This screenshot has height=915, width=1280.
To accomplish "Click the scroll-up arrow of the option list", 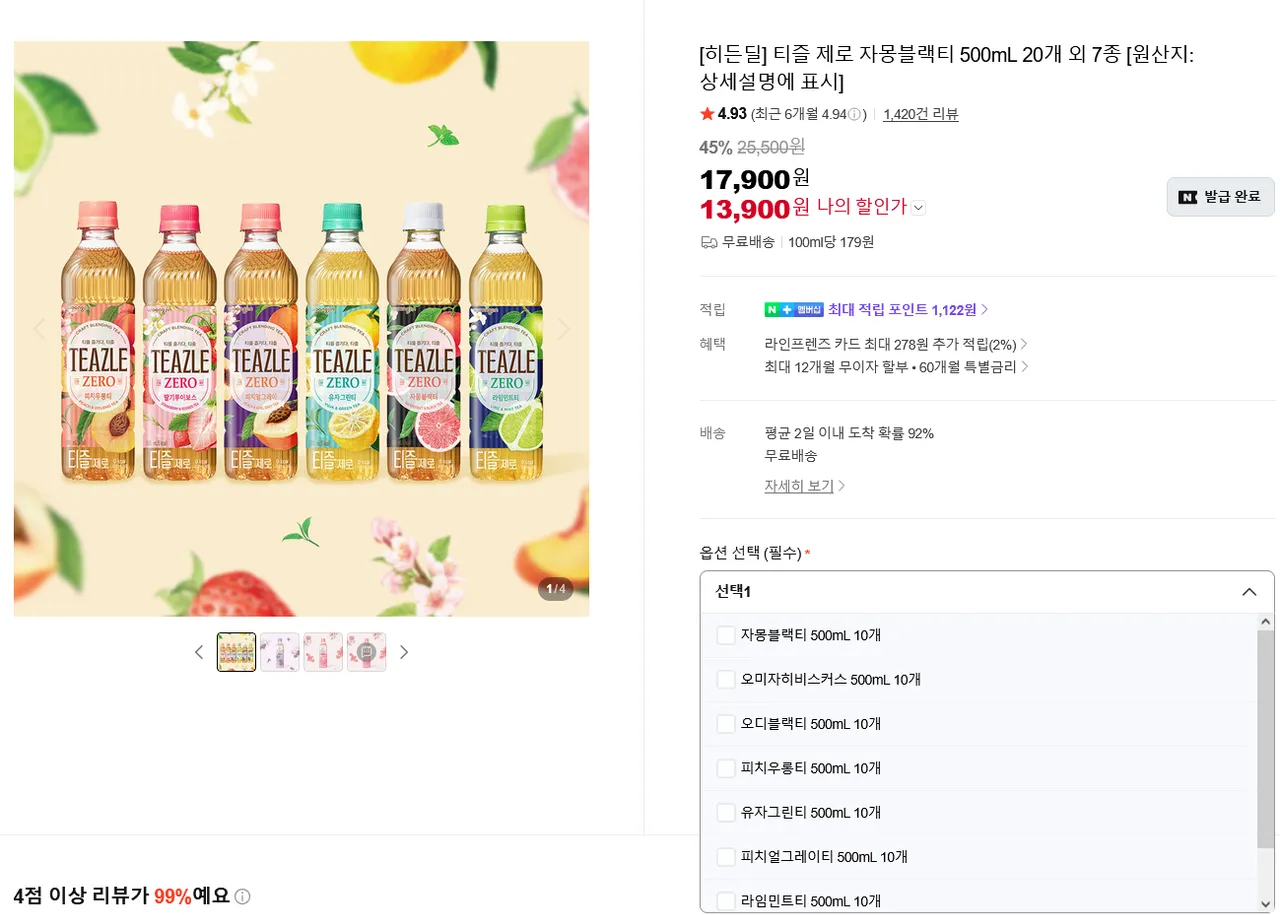I will pos(1266,622).
